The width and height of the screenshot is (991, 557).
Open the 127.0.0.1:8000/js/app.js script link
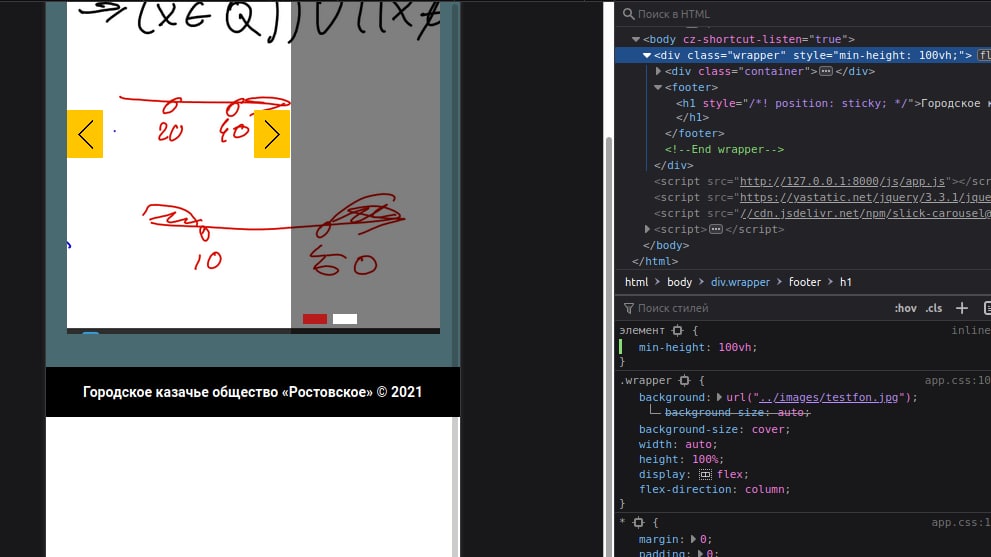coord(842,181)
